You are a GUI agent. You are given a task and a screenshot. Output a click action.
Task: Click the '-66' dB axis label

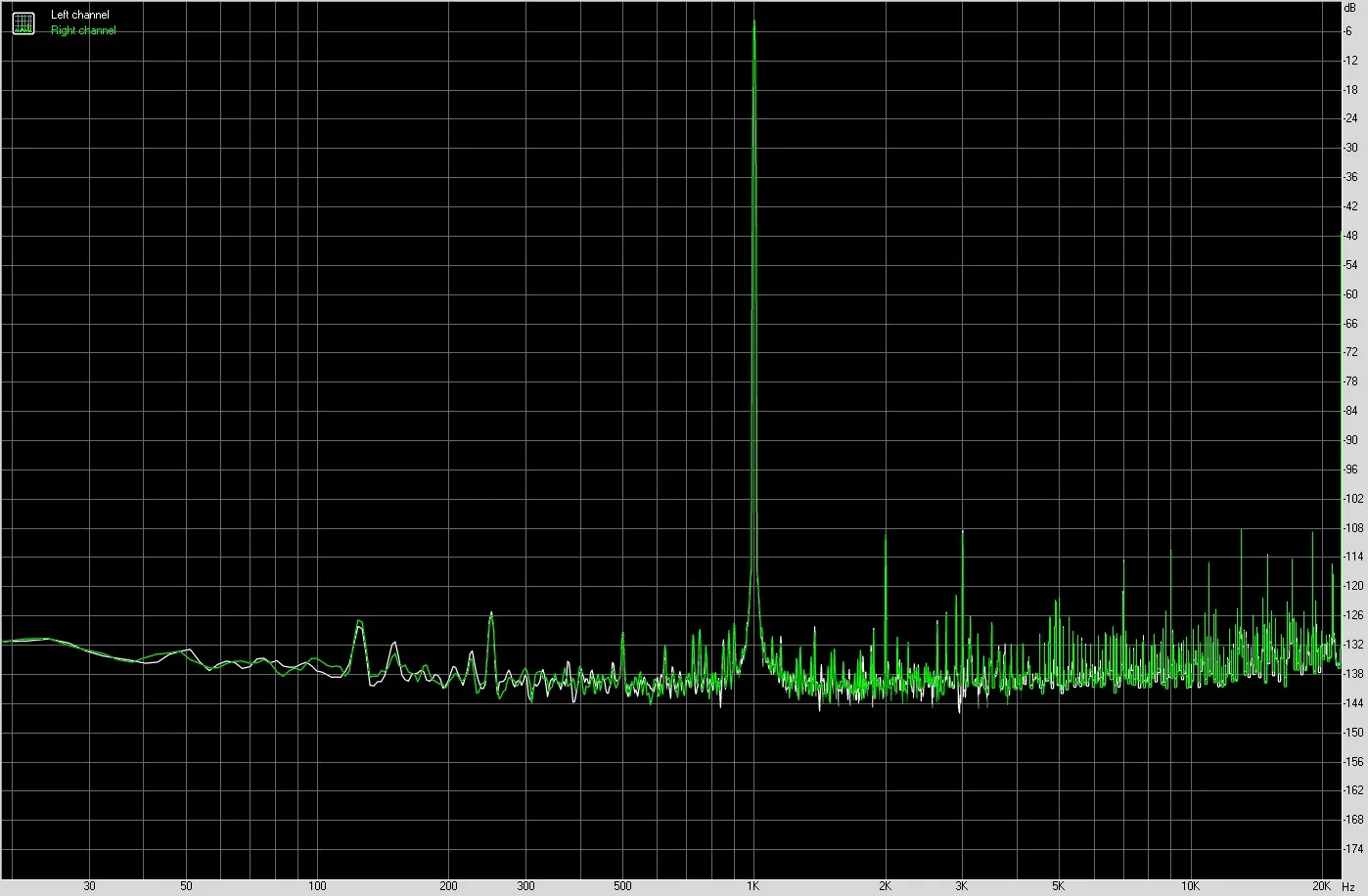[x=1351, y=324]
